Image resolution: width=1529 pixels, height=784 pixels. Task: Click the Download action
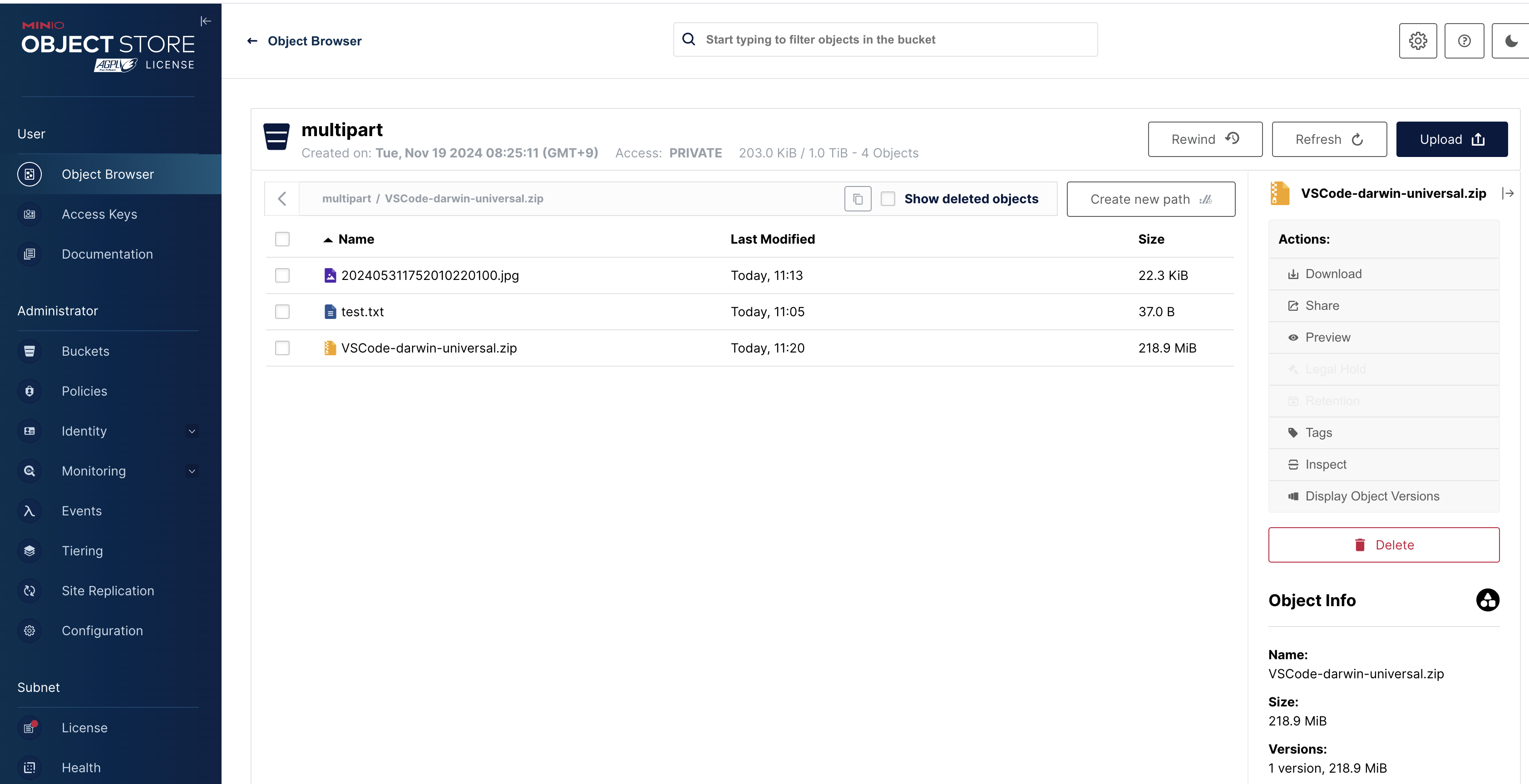point(1333,274)
